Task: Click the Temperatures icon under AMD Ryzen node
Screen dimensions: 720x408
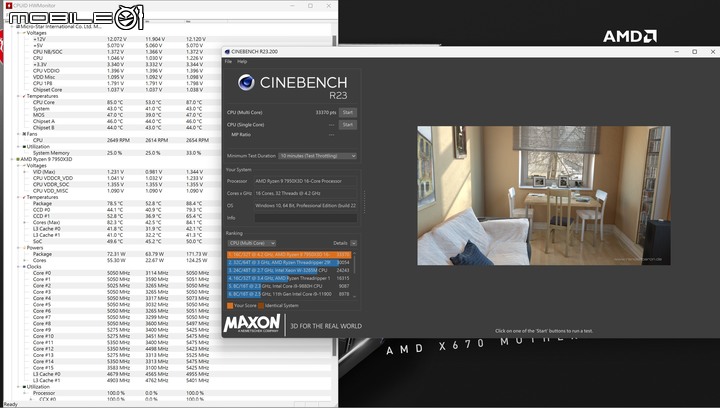Action: point(24,197)
